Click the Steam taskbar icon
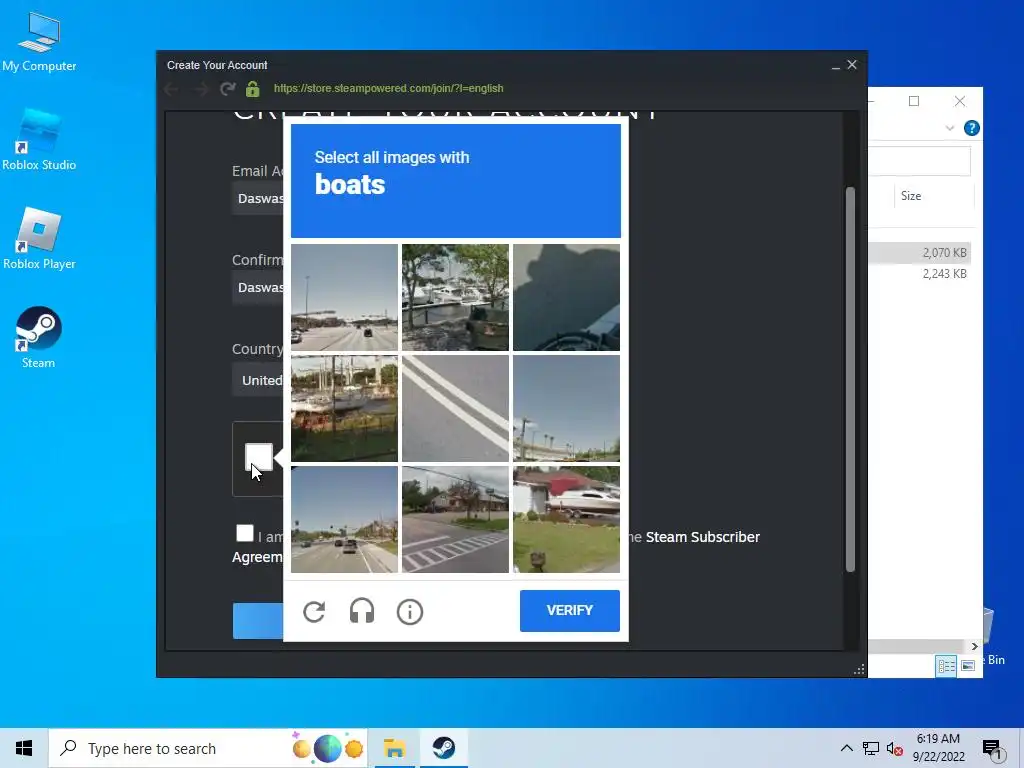This screenshot has height=768, width=1024. click(443, 748)
